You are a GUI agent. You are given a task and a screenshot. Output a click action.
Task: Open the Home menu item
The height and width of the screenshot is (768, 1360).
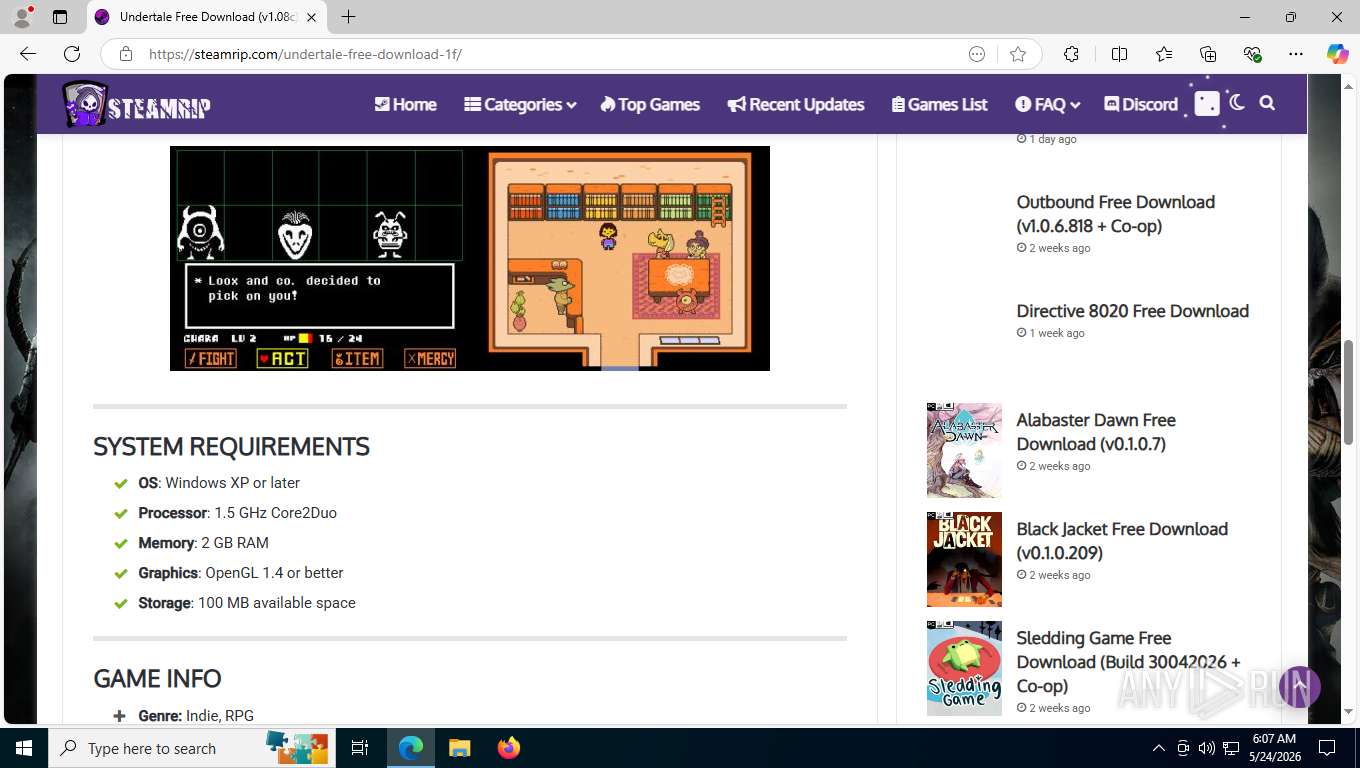pyautogui.click(x=405, y=104)
